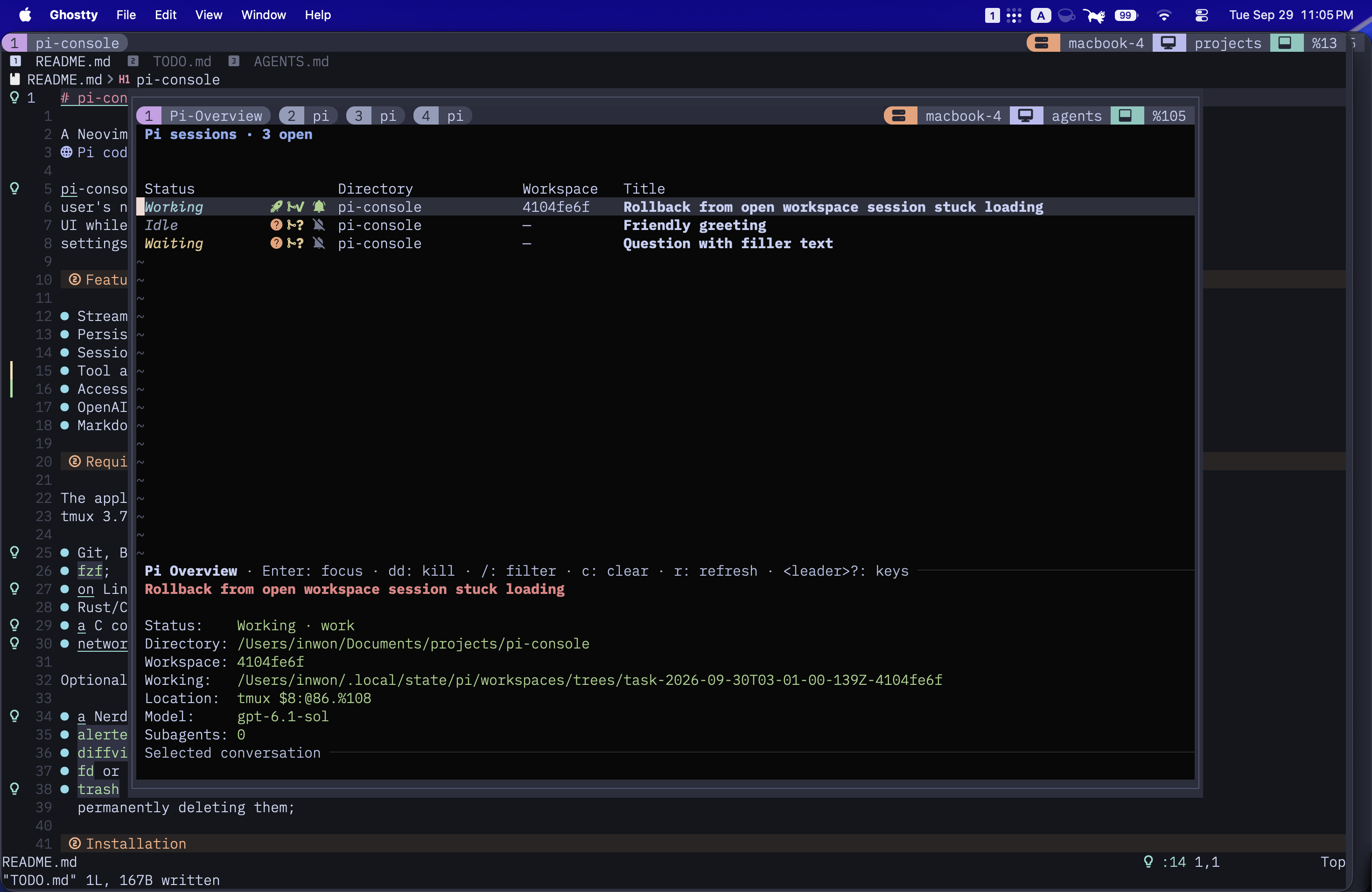The height and width of the screenshot is (892, 1372).
Task: Switch to the TODO.md buffer tab
Action: pyautogui.click(x=170, y=61)
